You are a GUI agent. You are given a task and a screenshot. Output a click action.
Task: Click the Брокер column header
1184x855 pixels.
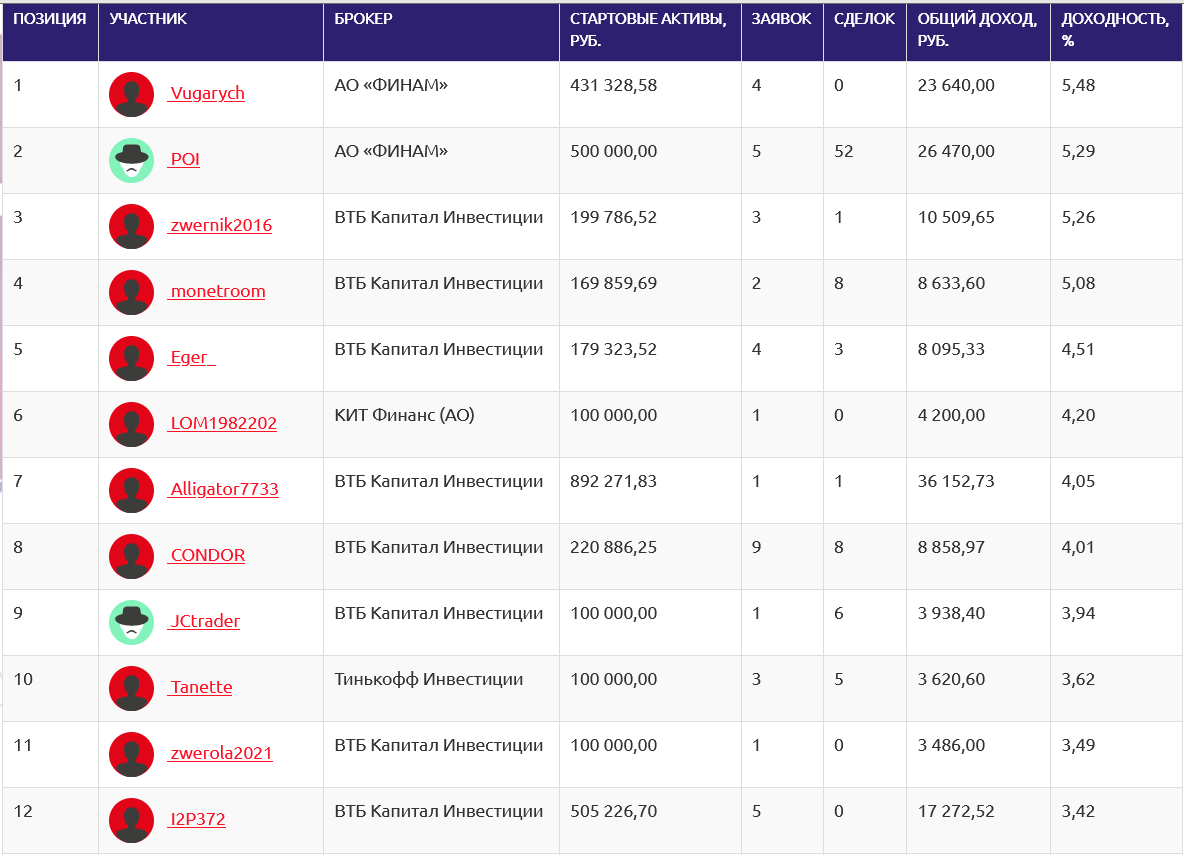(364, 19)
